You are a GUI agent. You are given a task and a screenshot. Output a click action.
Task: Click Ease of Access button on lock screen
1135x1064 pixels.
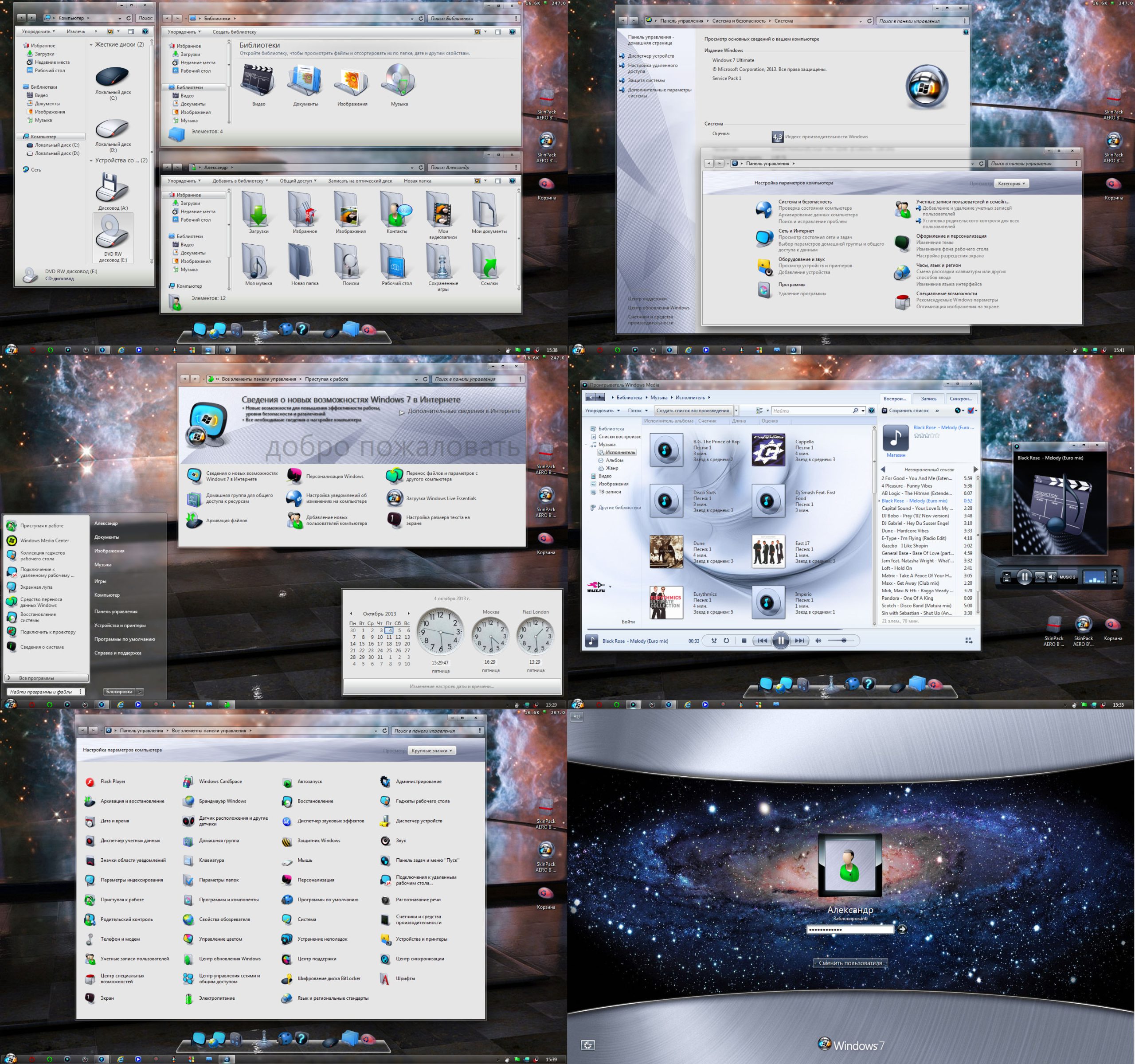pos(587,1044)
